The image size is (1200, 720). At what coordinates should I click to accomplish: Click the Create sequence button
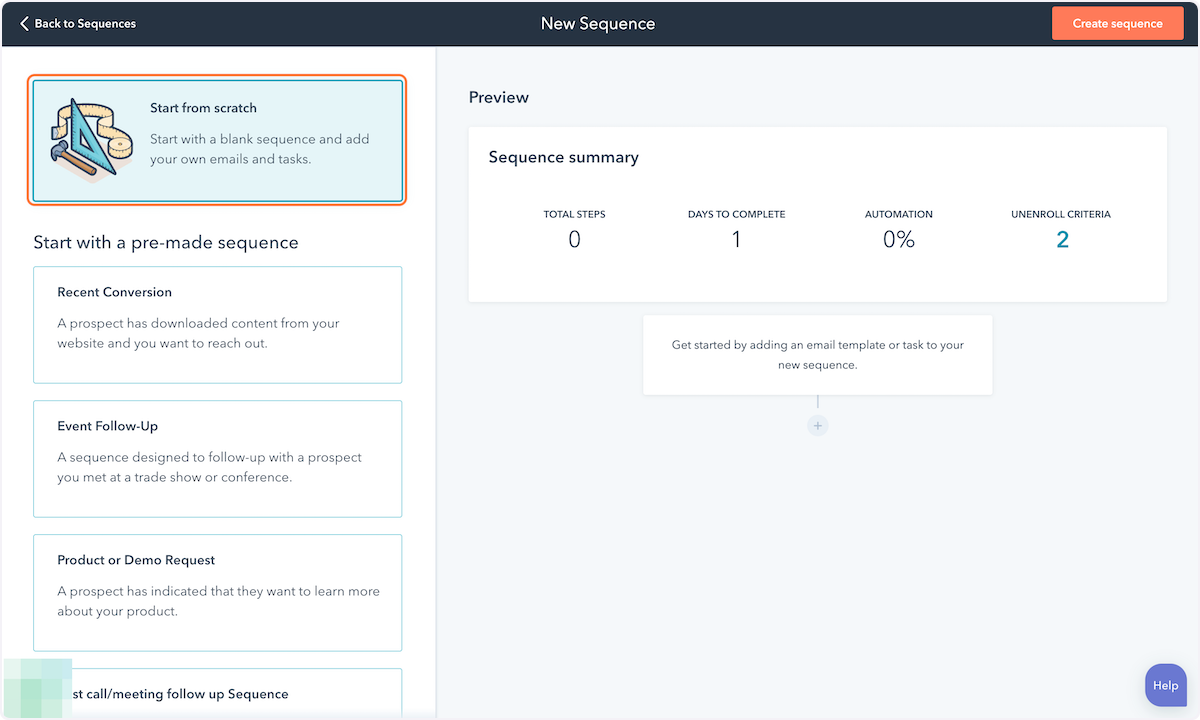[x=1117, y=23]
